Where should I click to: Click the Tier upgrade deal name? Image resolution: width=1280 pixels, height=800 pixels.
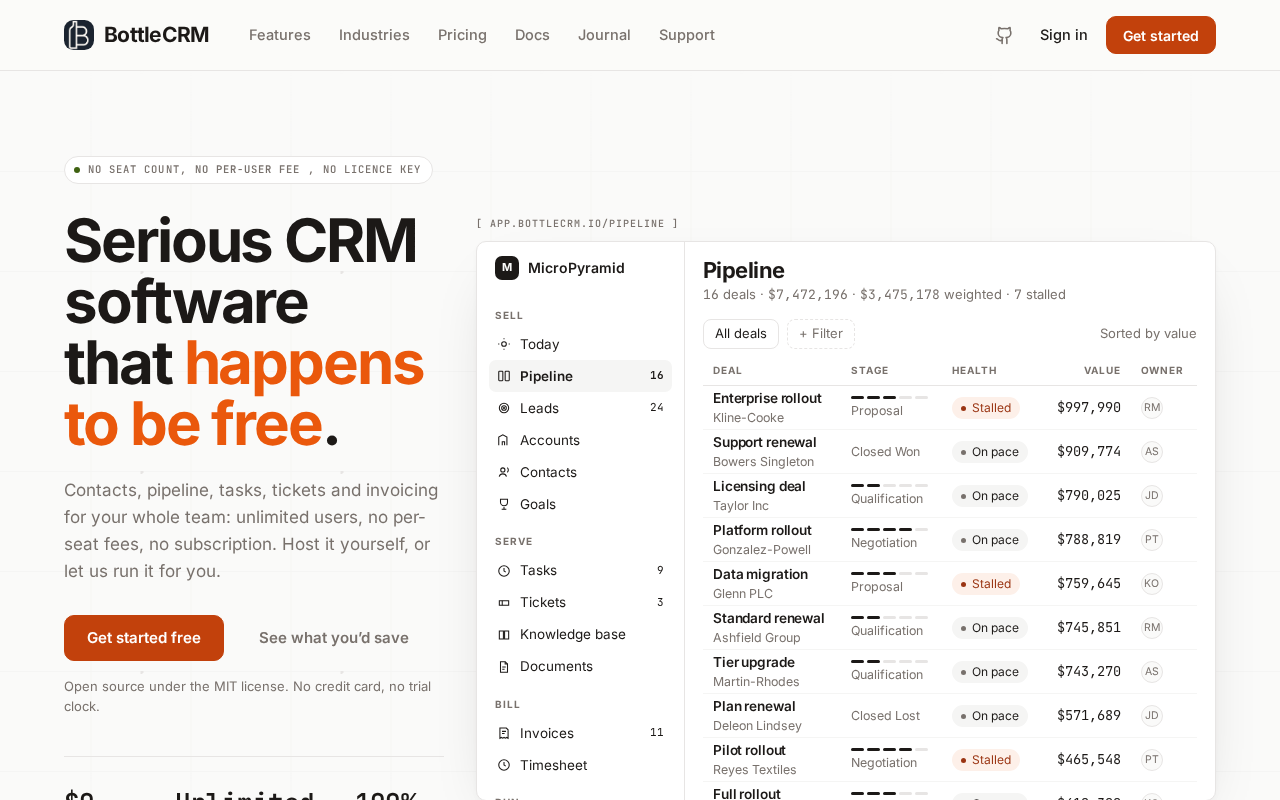tap(754, 662)
